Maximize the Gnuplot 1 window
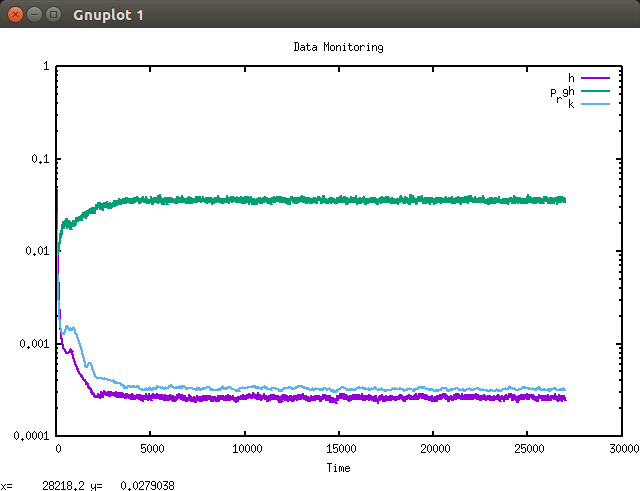Image resolution: width=640 pixels, height=491 pixels. click(x=53, y=15)
